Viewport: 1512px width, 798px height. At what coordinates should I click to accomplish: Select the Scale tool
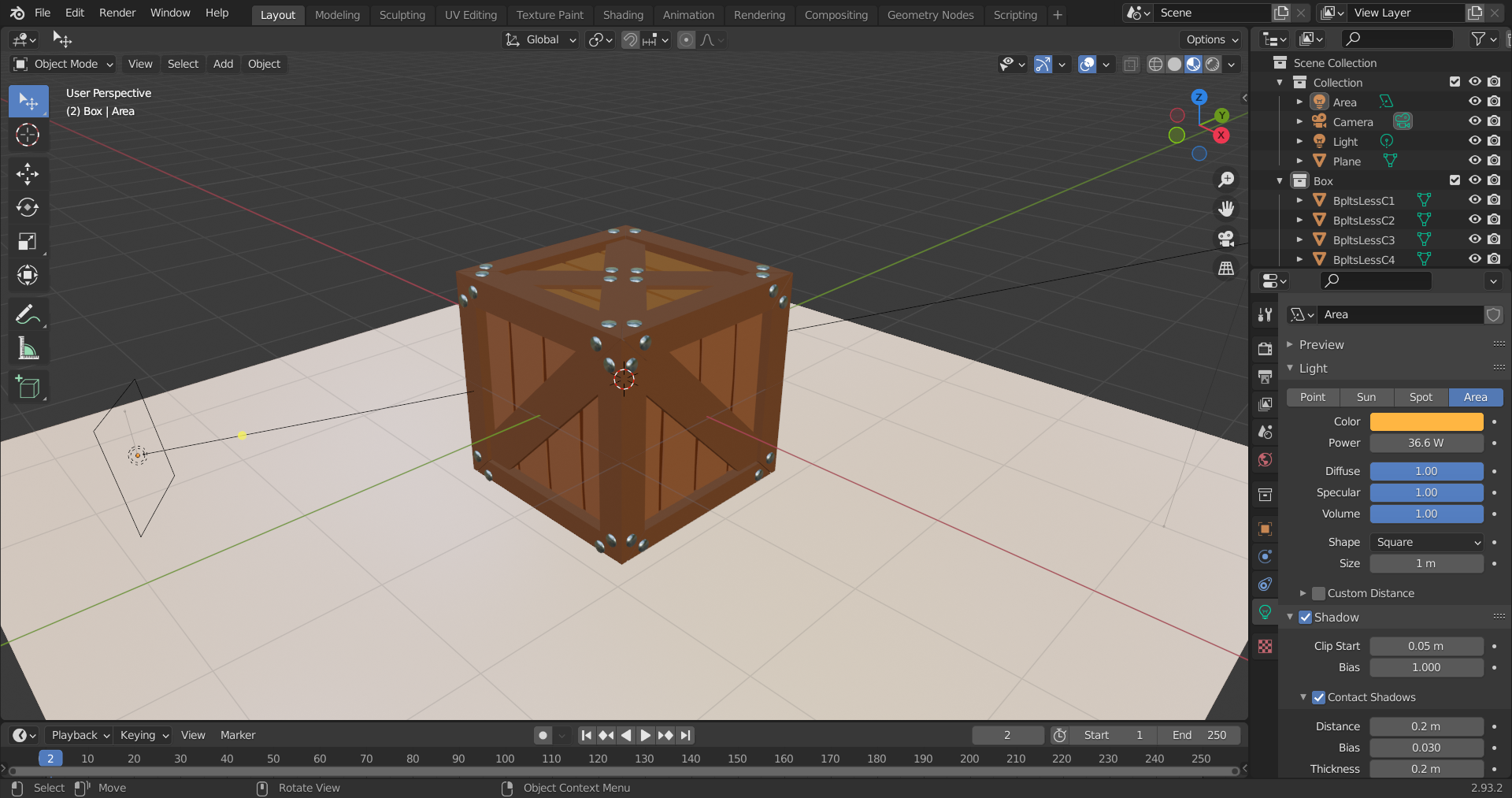[28, 242]
